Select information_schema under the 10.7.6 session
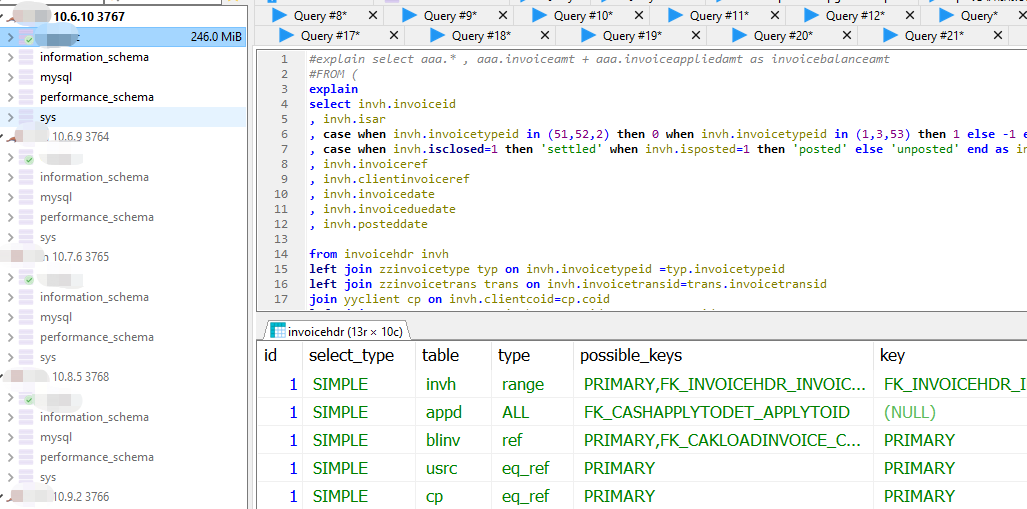The height and width of the screenshot is (509, 1027). pyautogui.click(x=94, y=297)
